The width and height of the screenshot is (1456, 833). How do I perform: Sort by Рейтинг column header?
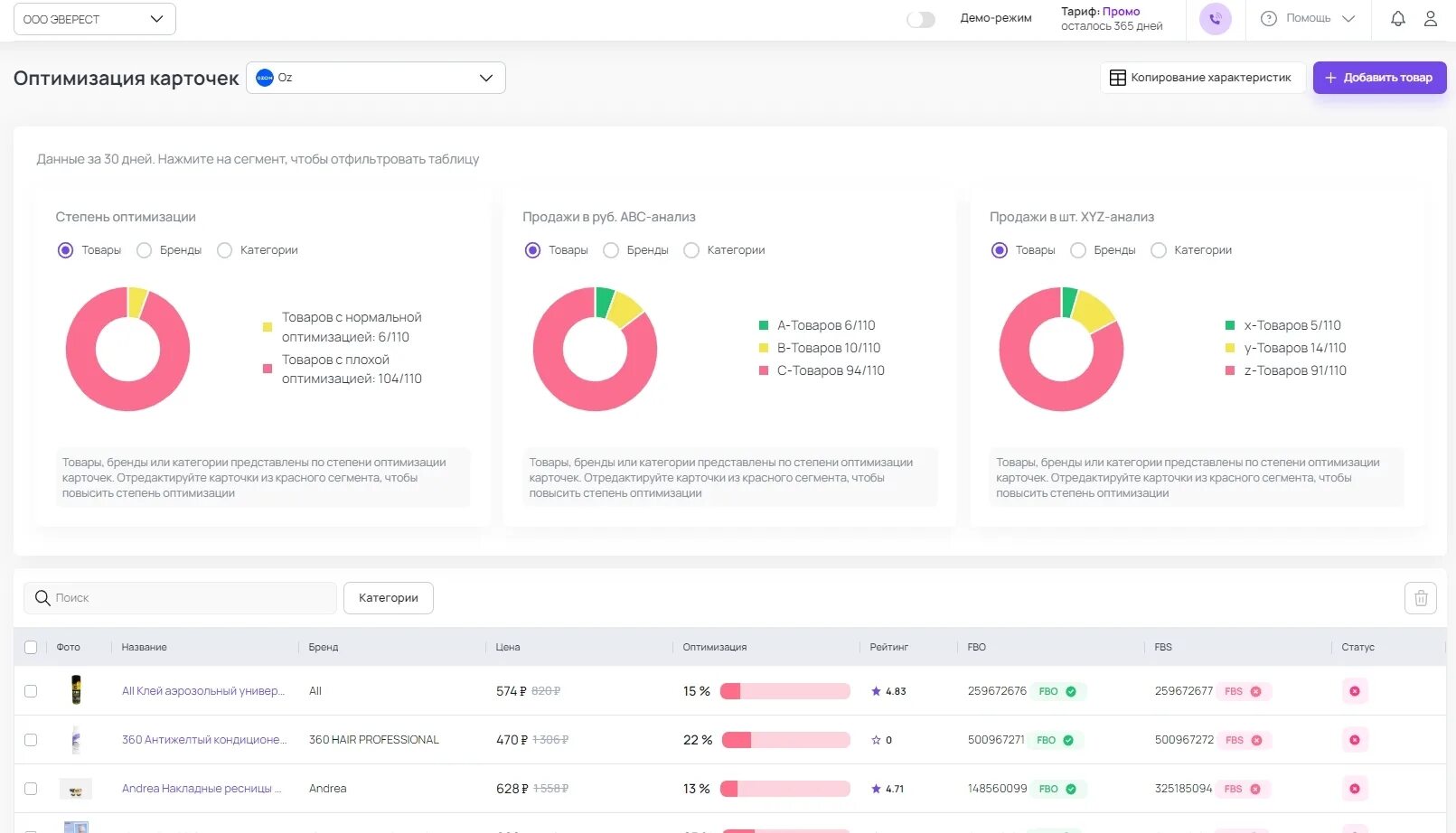[889, 647]
